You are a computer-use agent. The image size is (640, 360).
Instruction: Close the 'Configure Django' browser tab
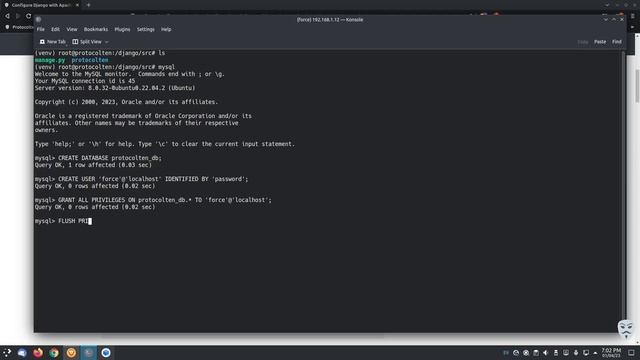click(x=77, y=5)
